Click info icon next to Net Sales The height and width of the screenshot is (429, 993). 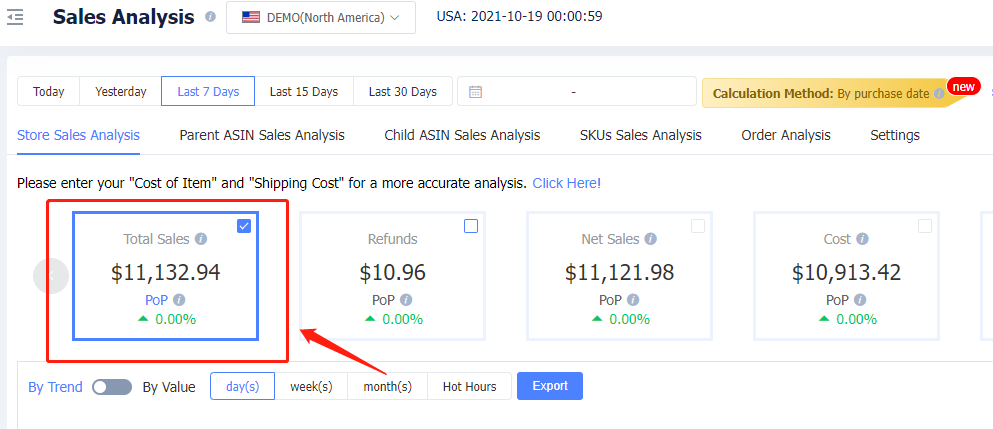pos(650,239)
